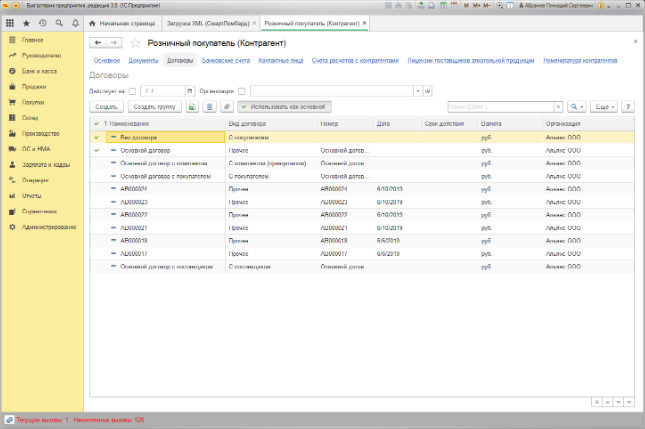Click the performance monitor icon in status bar

coord(9,420)
